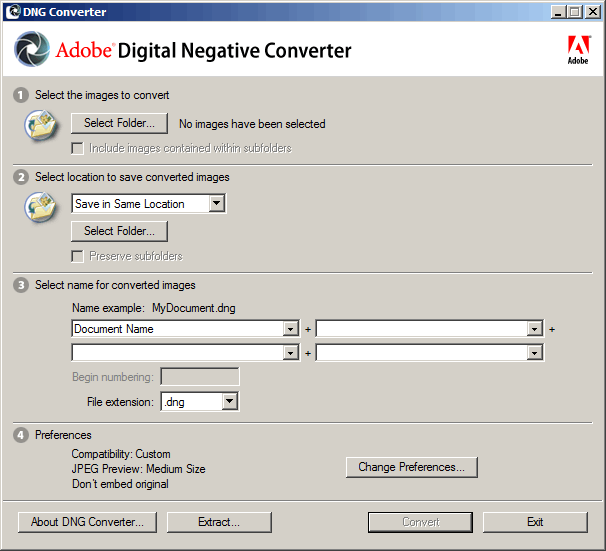Image resolution: width=606 pixels, height=551 pixels.
Task: Click the 'Select the images to convert' heading
Action: (102, 95)
